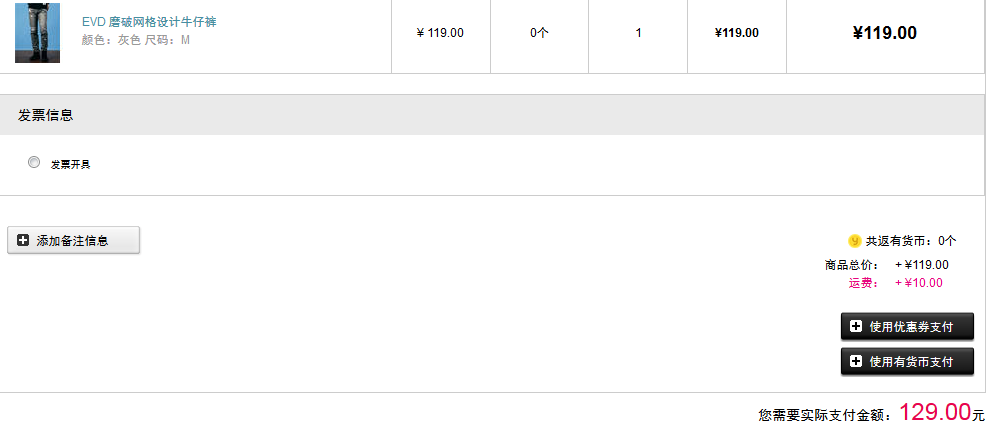Click the 商品总价 +¥119.00 line
The height and width of the screenshot is (435, 991).
click(887, 265)
